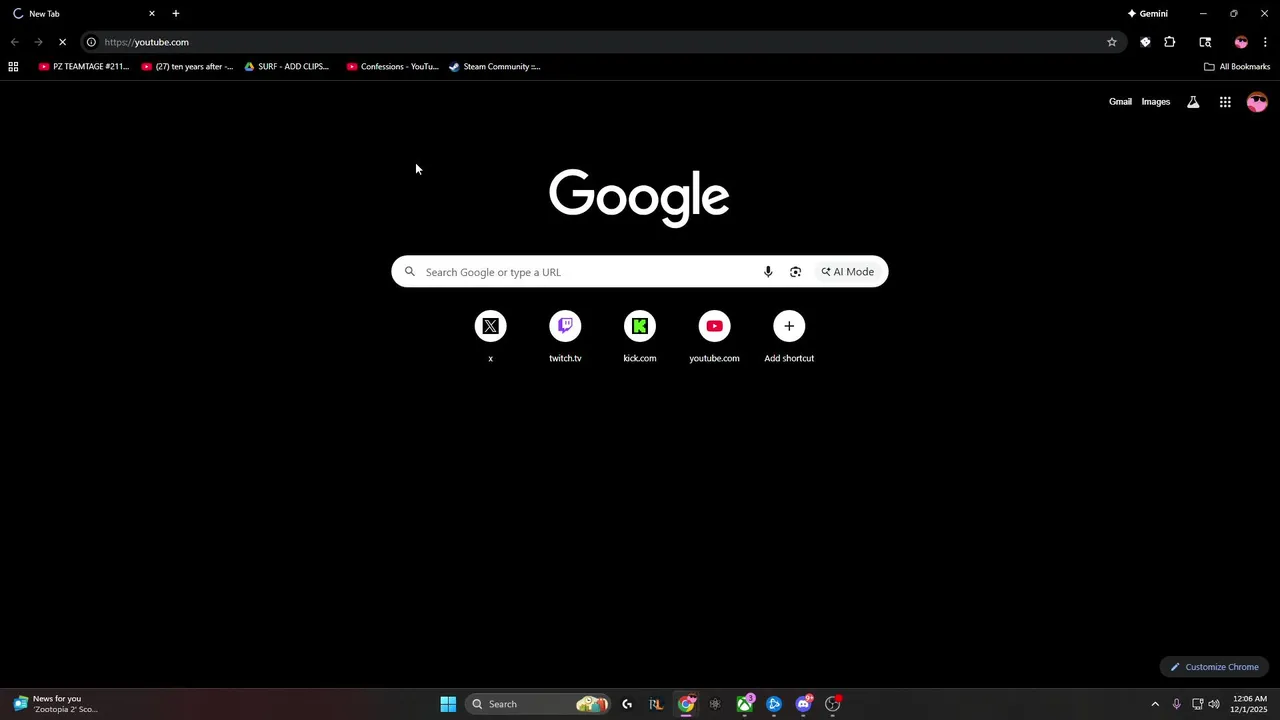Open the kick.com shortcut

pyautogui.click(x=640, y=337)
